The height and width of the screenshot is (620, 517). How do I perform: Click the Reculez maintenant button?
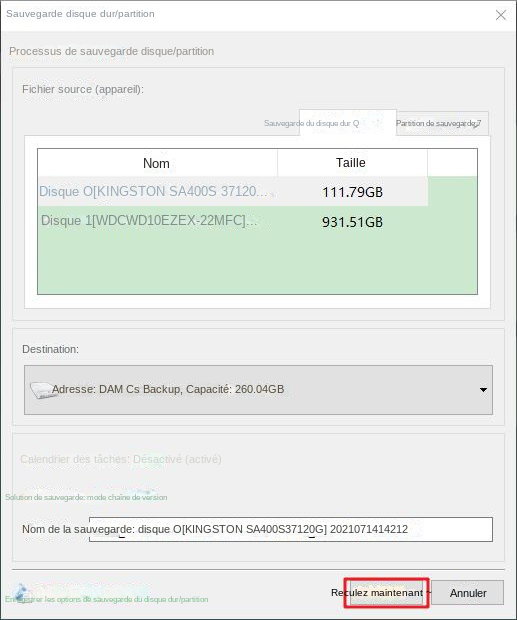point(386,593)
